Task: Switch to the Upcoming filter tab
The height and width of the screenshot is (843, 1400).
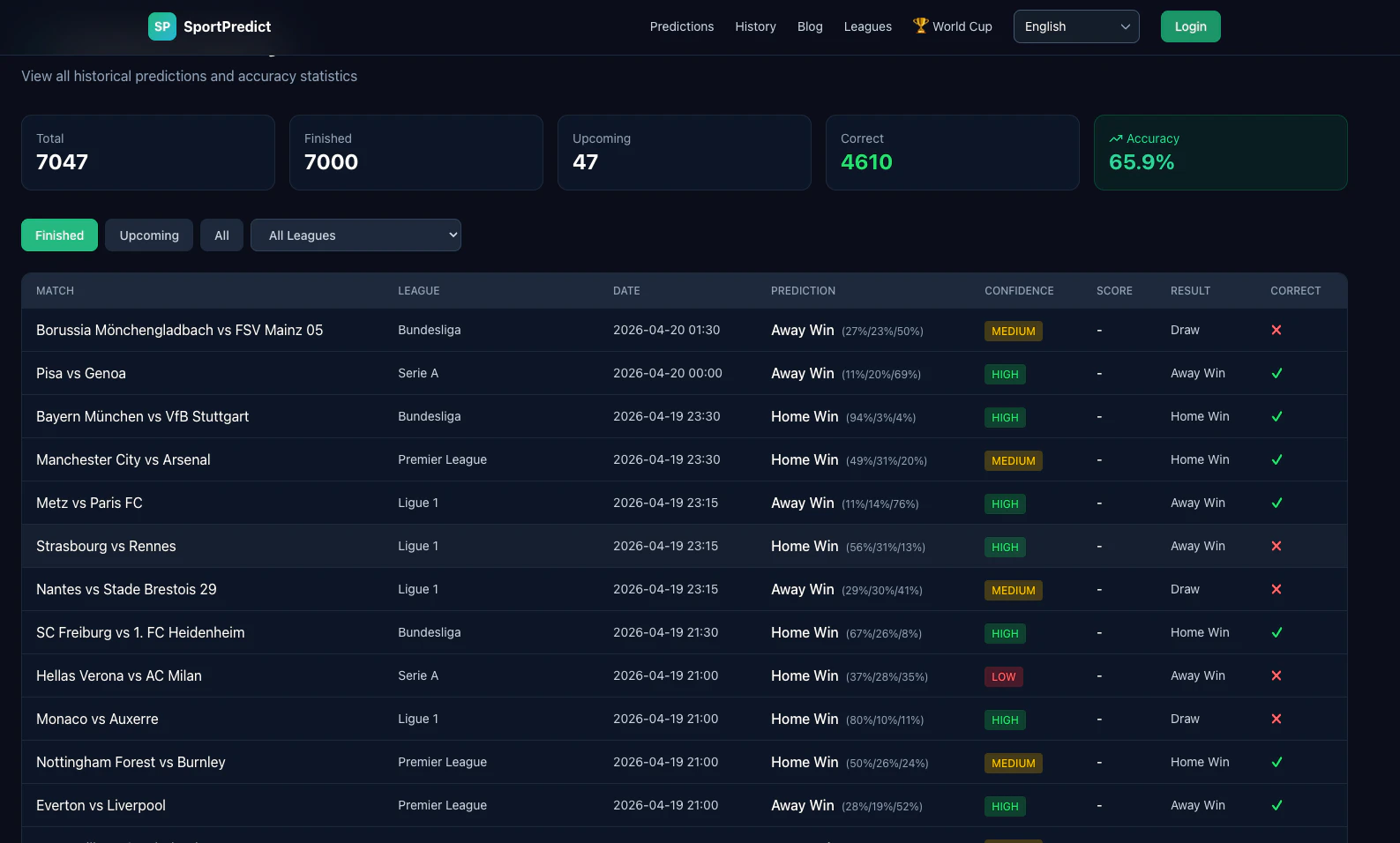Action: click(x=149, y=235)
